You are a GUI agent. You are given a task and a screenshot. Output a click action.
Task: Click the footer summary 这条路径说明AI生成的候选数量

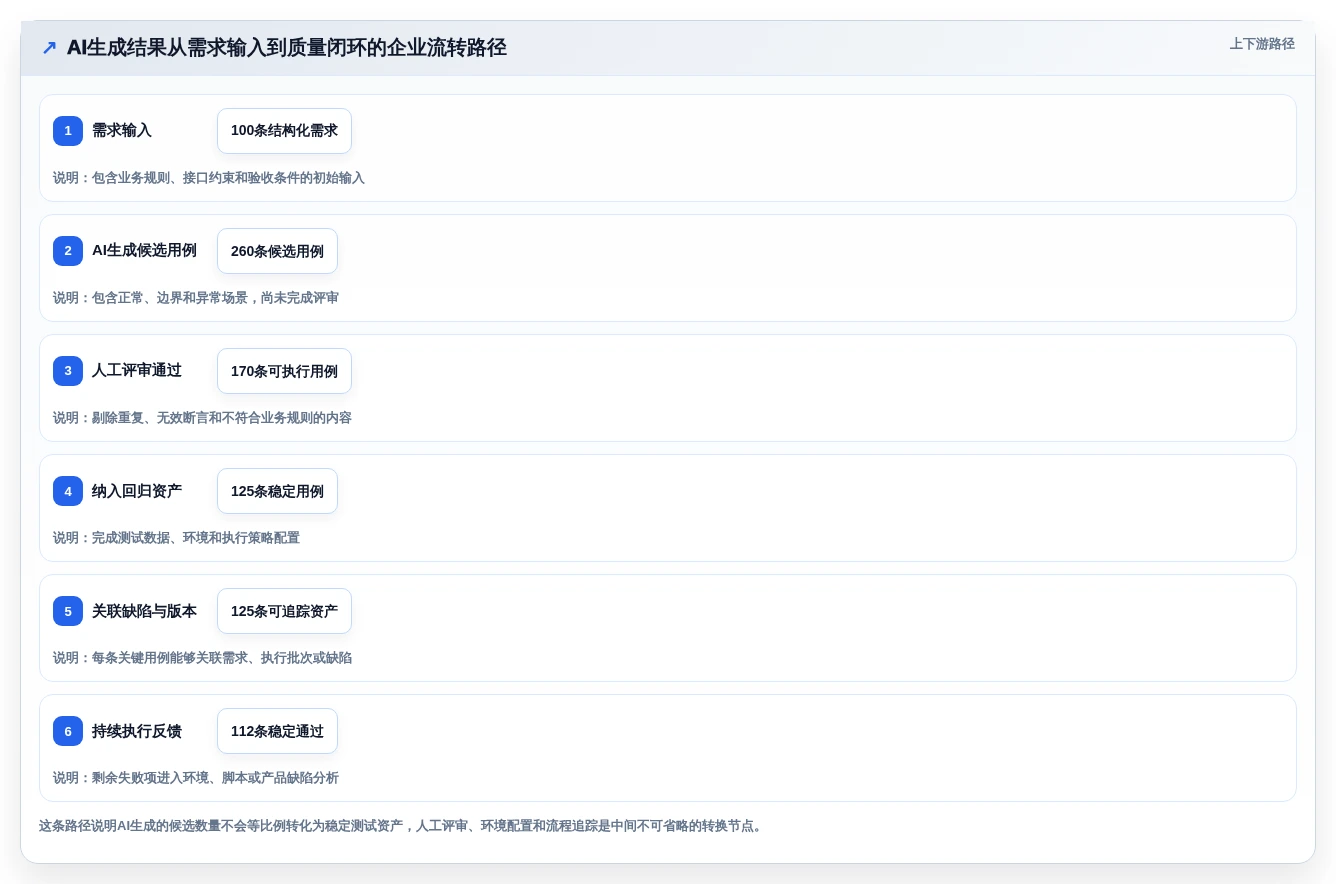pos(403,826)
